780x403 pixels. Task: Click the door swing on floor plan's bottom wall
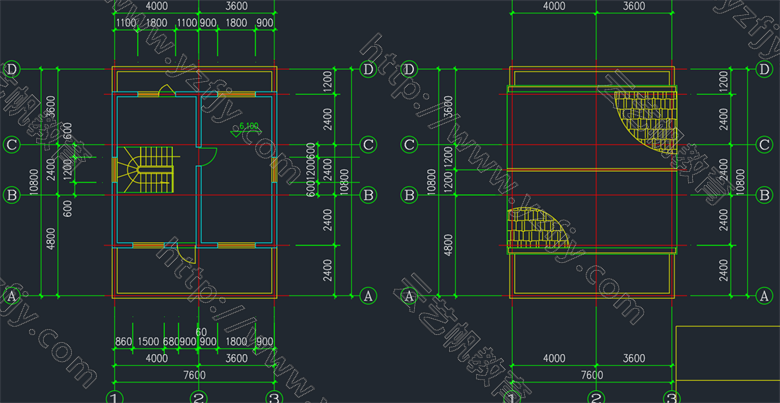point(186,254)
